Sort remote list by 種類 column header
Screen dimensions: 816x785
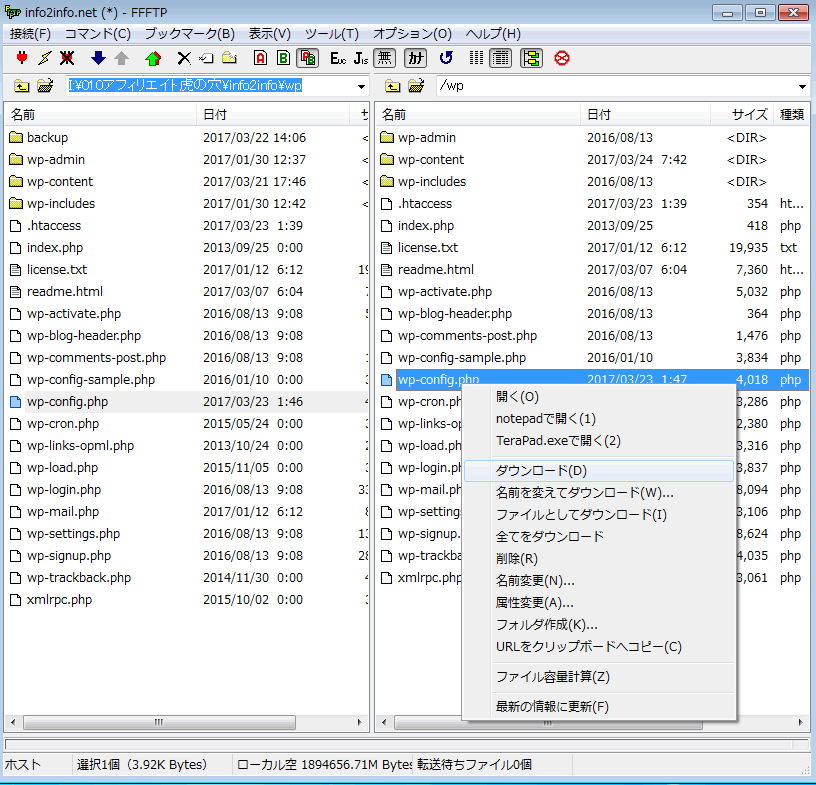point(791,115)
